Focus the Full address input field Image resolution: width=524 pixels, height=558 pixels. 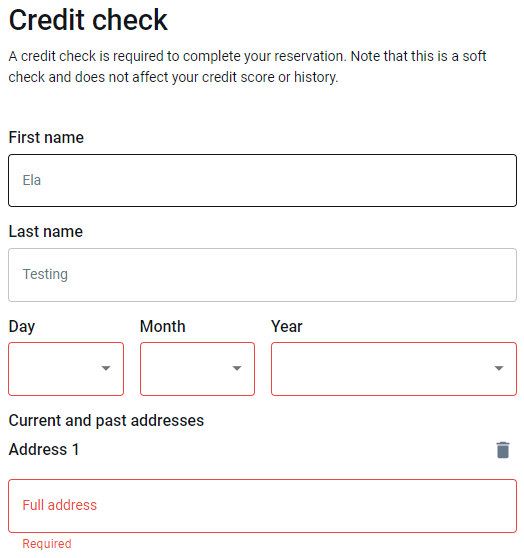point(262,506)
